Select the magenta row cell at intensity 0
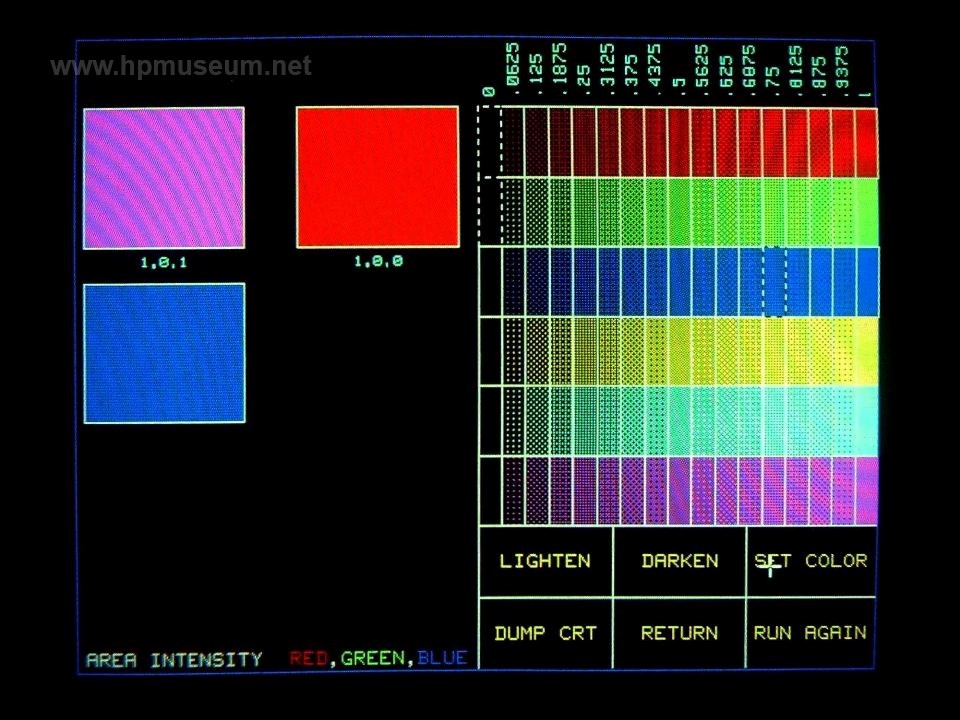Viewport: 960px width, 720px height. 490,491
